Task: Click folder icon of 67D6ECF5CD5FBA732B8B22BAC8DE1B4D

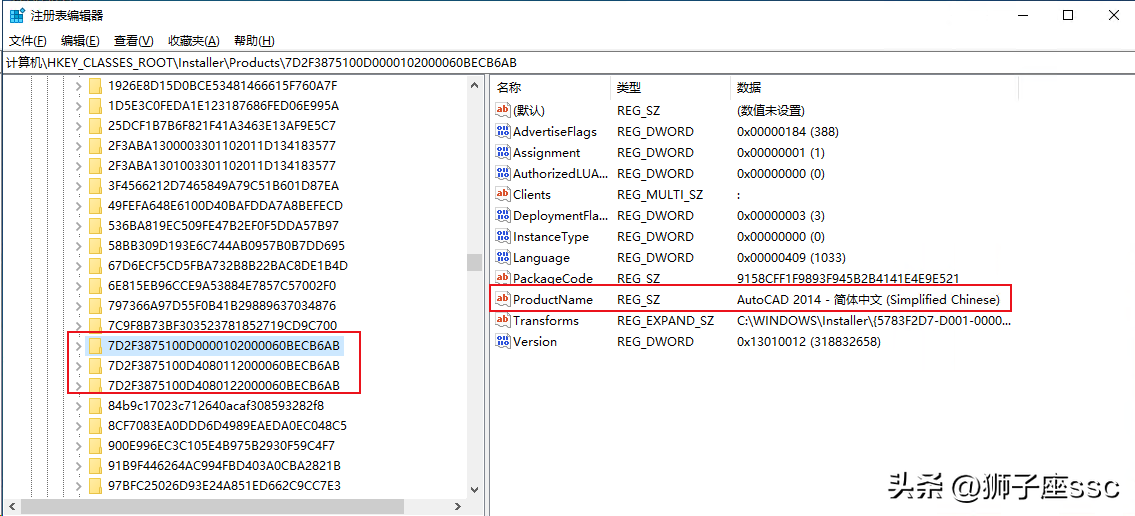Action: 95,266
